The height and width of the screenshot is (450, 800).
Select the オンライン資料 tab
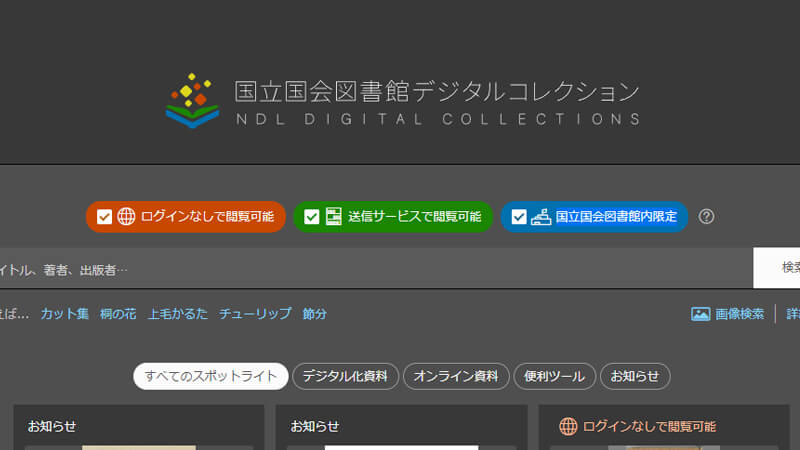tap(456, 376)
